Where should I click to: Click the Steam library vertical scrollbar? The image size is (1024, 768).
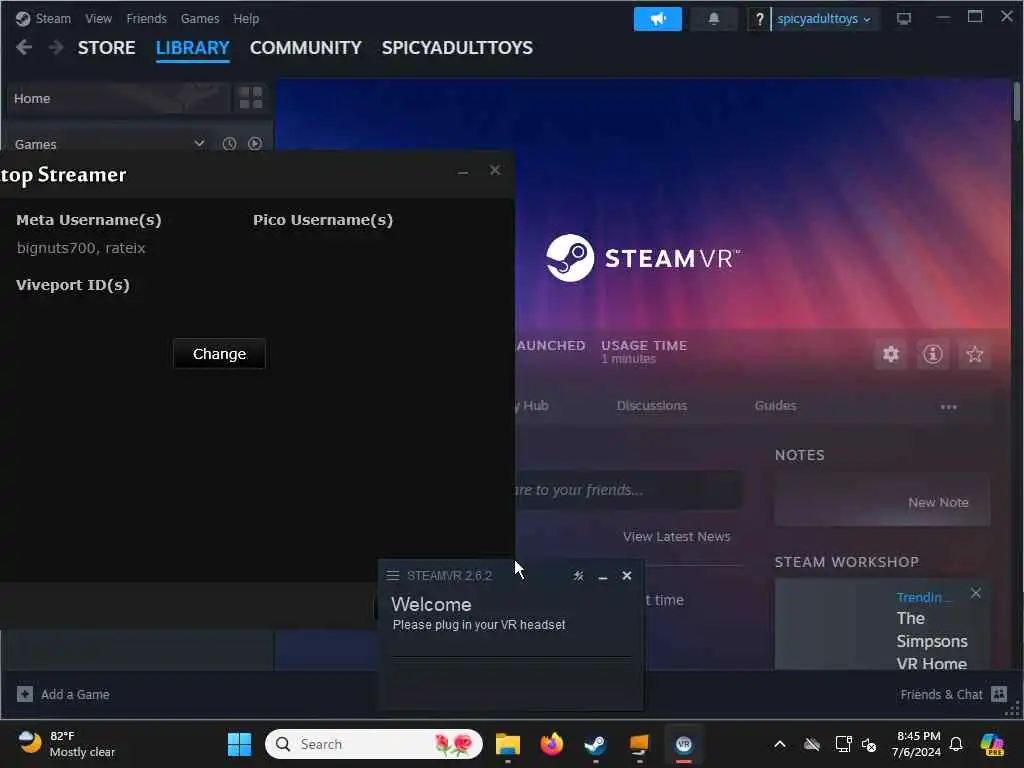pos(1017,102)
